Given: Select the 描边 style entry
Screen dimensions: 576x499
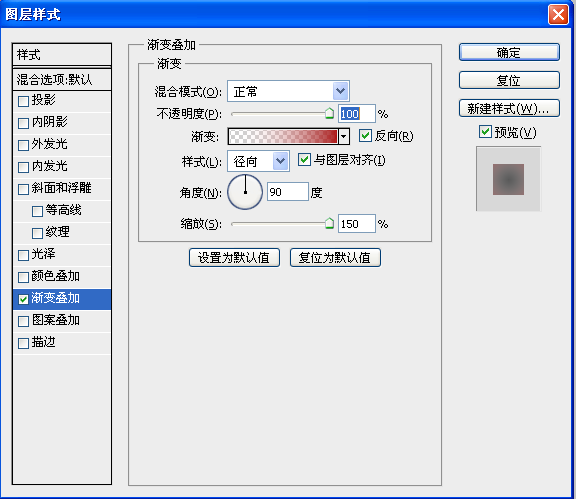Looking at the screenshot, I should [x=62, y=343].
